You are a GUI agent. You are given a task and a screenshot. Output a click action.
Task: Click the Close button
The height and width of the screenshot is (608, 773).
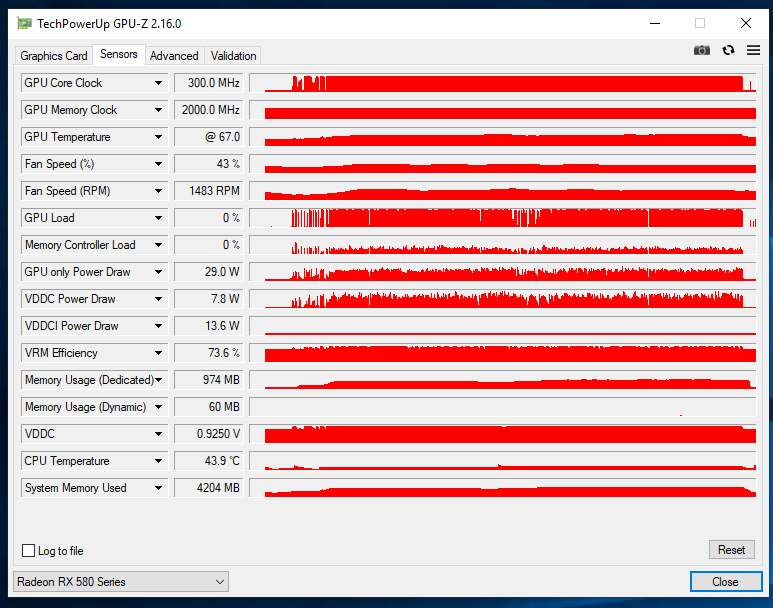(726, 582)
